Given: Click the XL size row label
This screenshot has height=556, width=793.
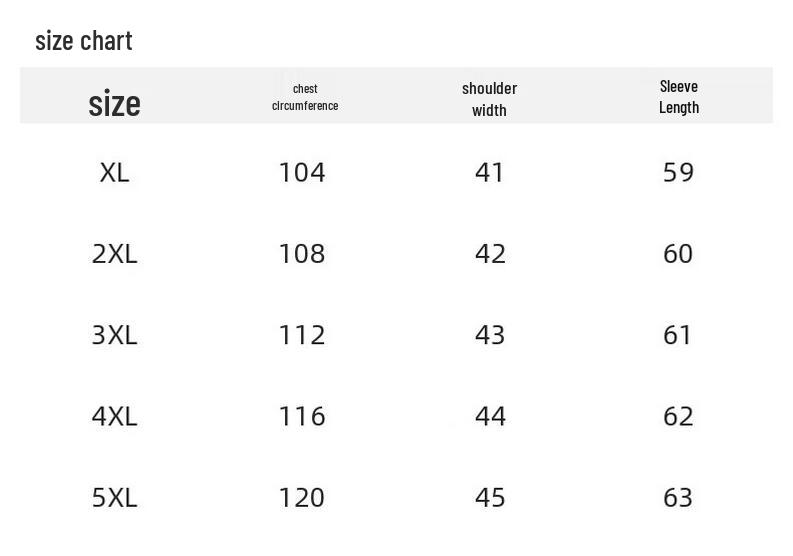Looking at the screenshot, I should 114,173.
